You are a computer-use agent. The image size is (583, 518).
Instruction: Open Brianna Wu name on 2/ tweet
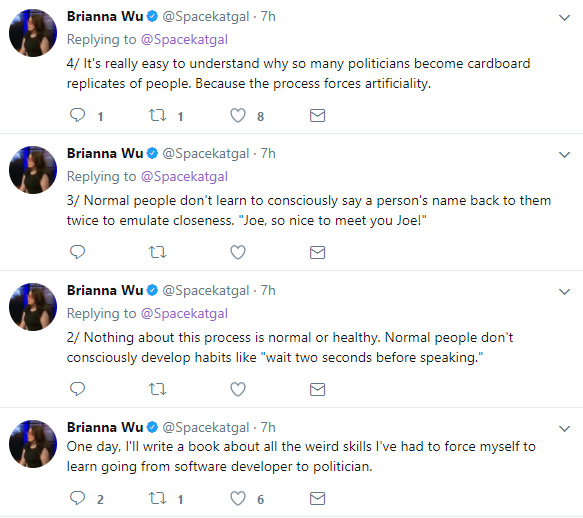[105, 290]
